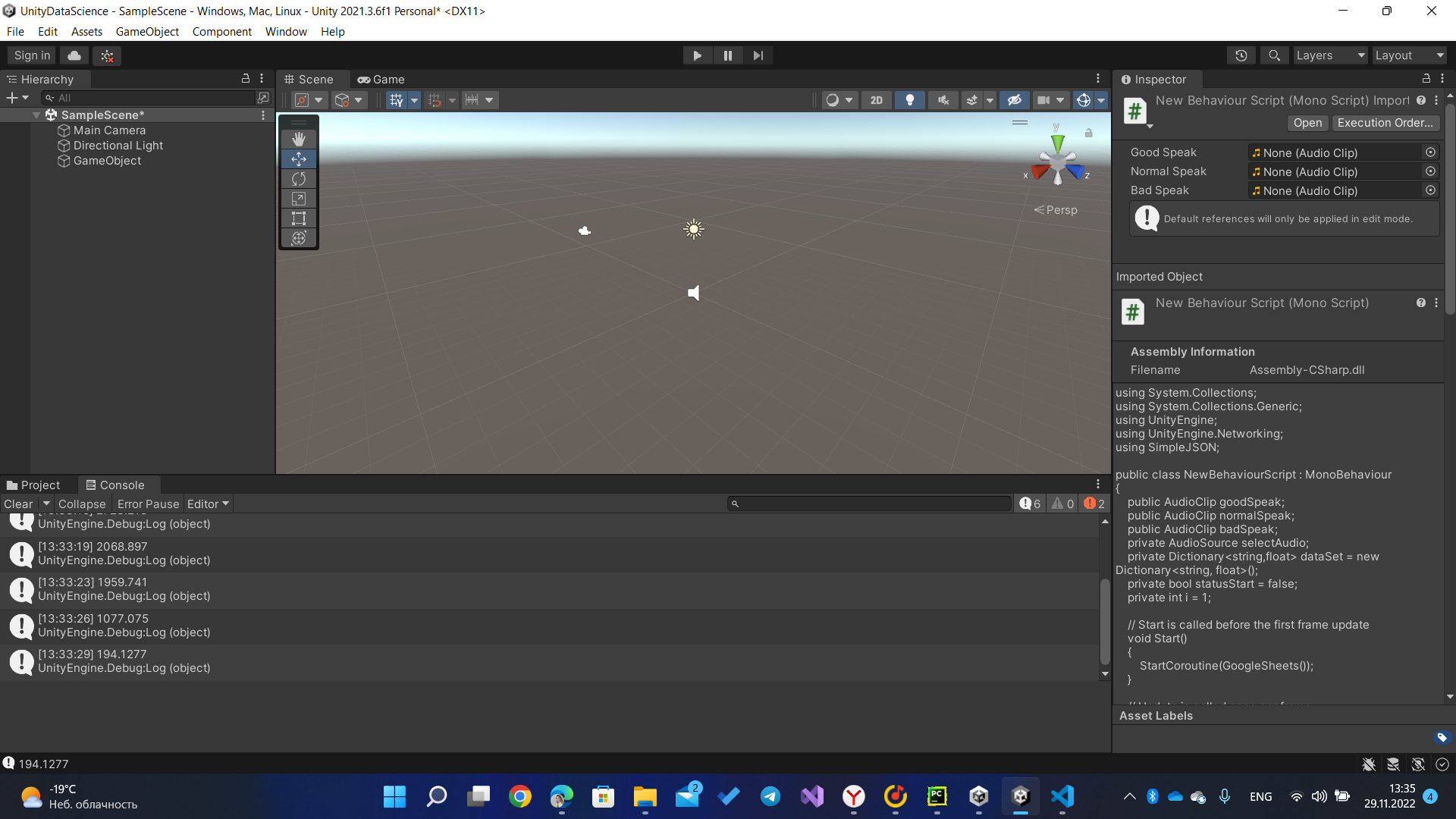The width and height of the screenshot is (1456, 819).
Task: Click Sign in button
Action: click(32, 55)
